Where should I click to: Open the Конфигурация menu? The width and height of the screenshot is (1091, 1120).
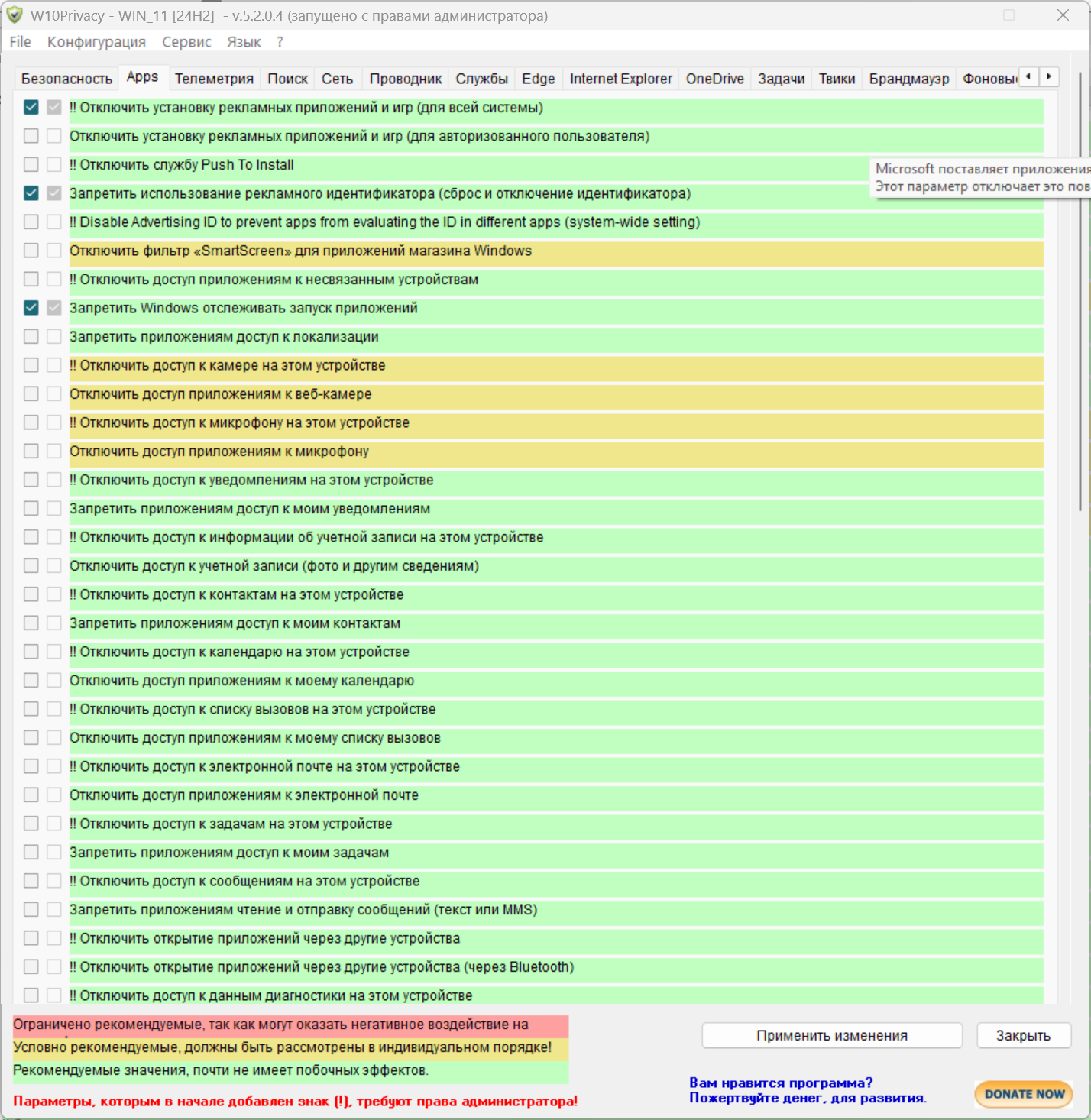click(96, 42)
